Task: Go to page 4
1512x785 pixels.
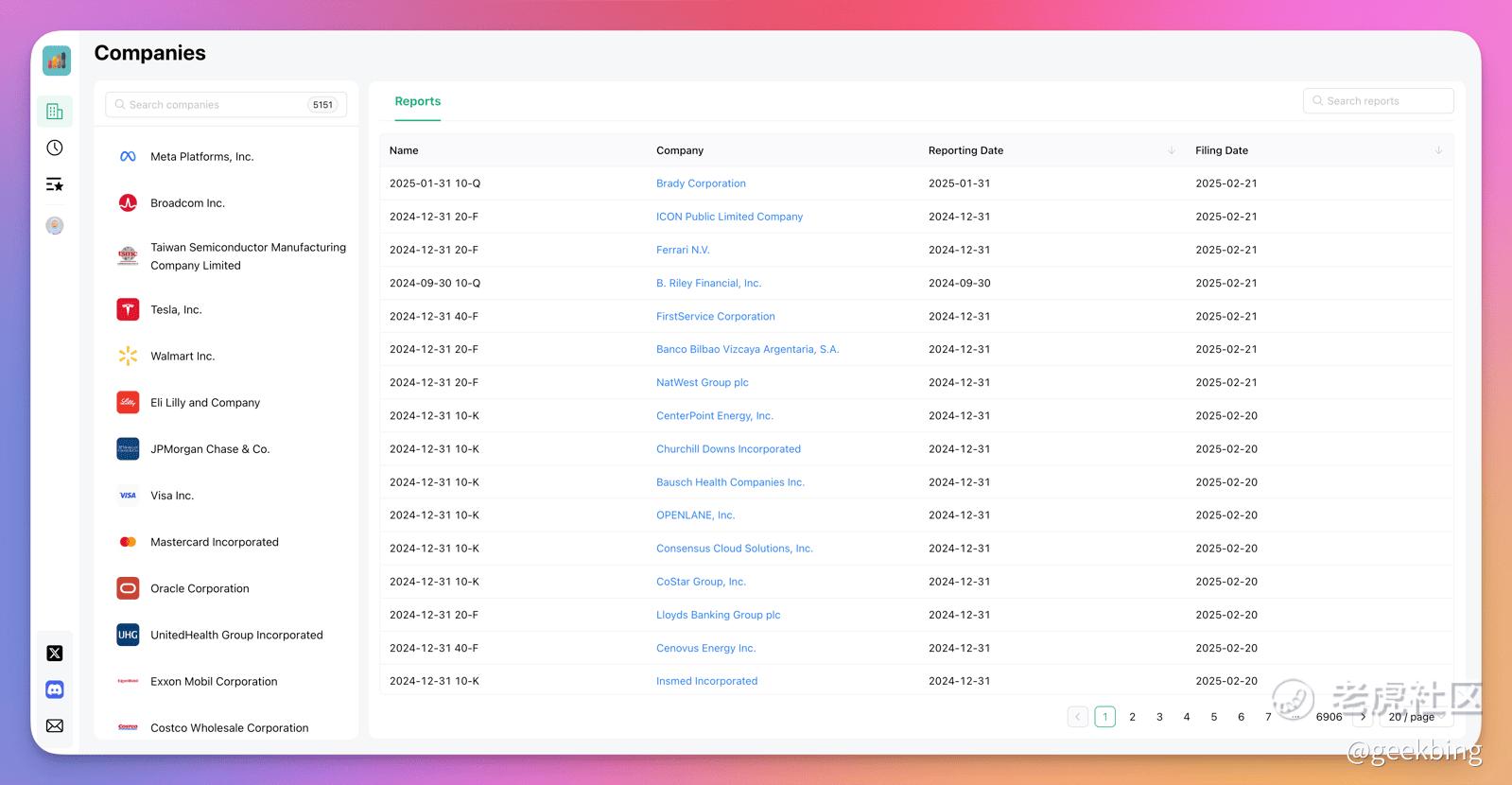Action: point(1187,717)
